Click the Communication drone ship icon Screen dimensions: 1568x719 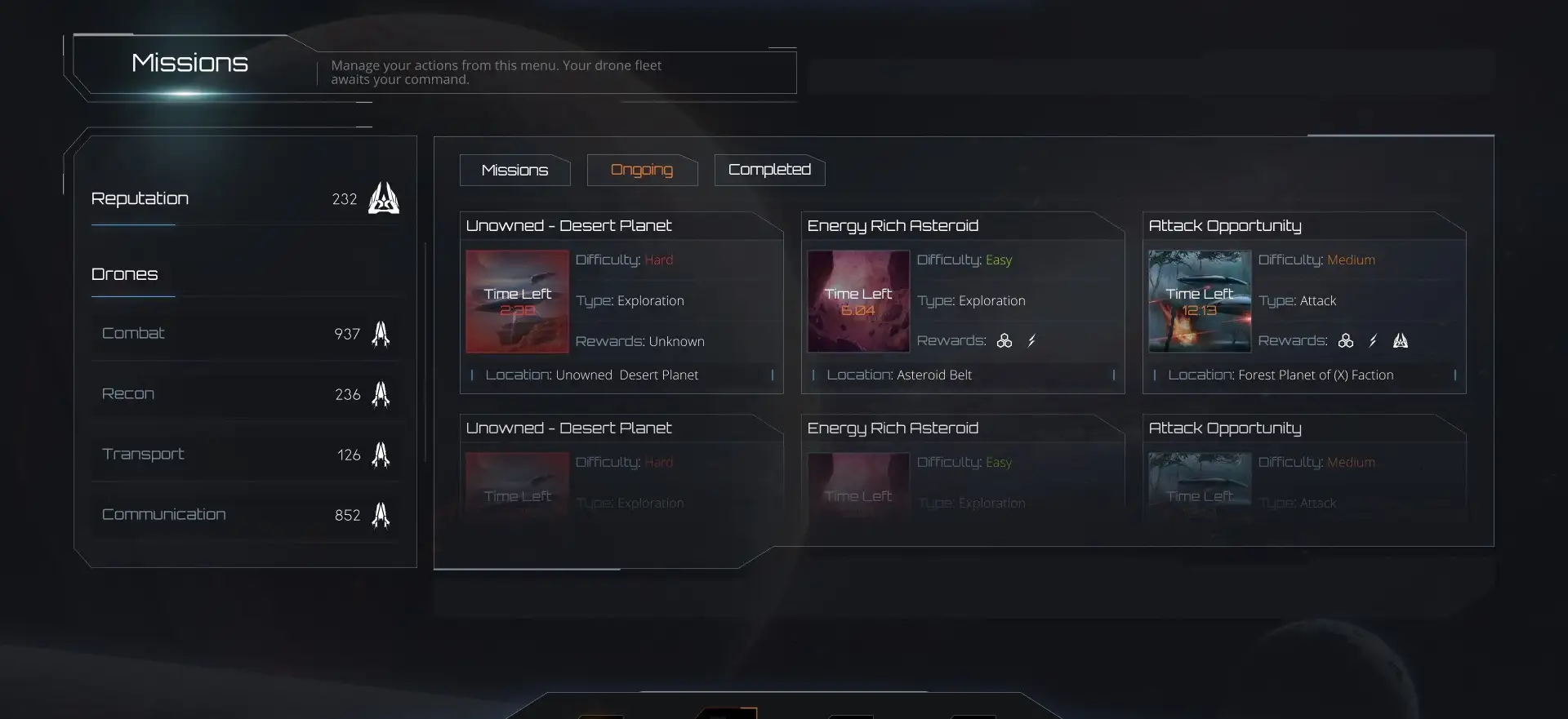tap(381, 515)
